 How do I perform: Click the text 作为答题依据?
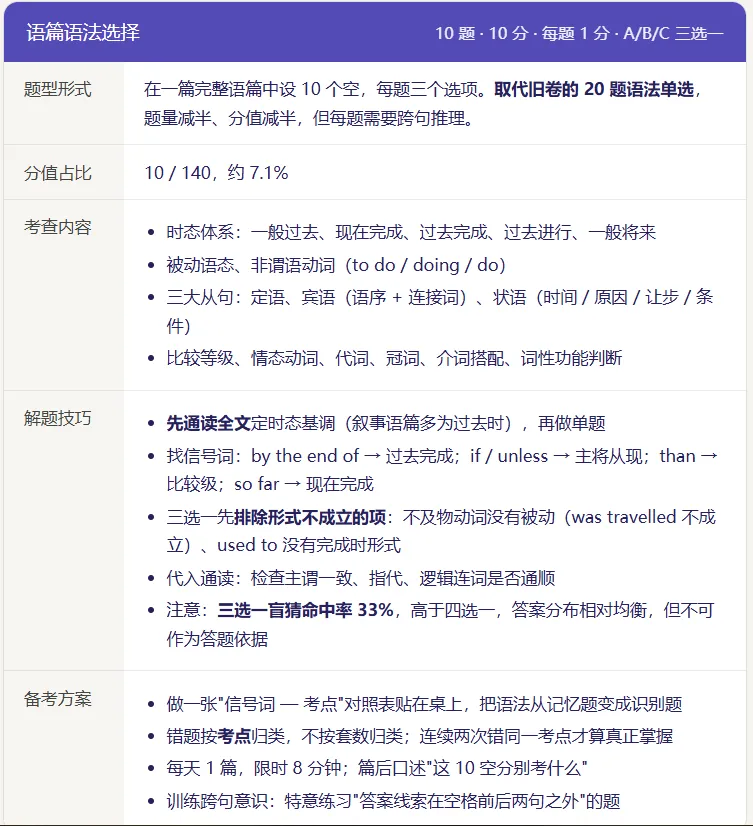coord(217,638)
